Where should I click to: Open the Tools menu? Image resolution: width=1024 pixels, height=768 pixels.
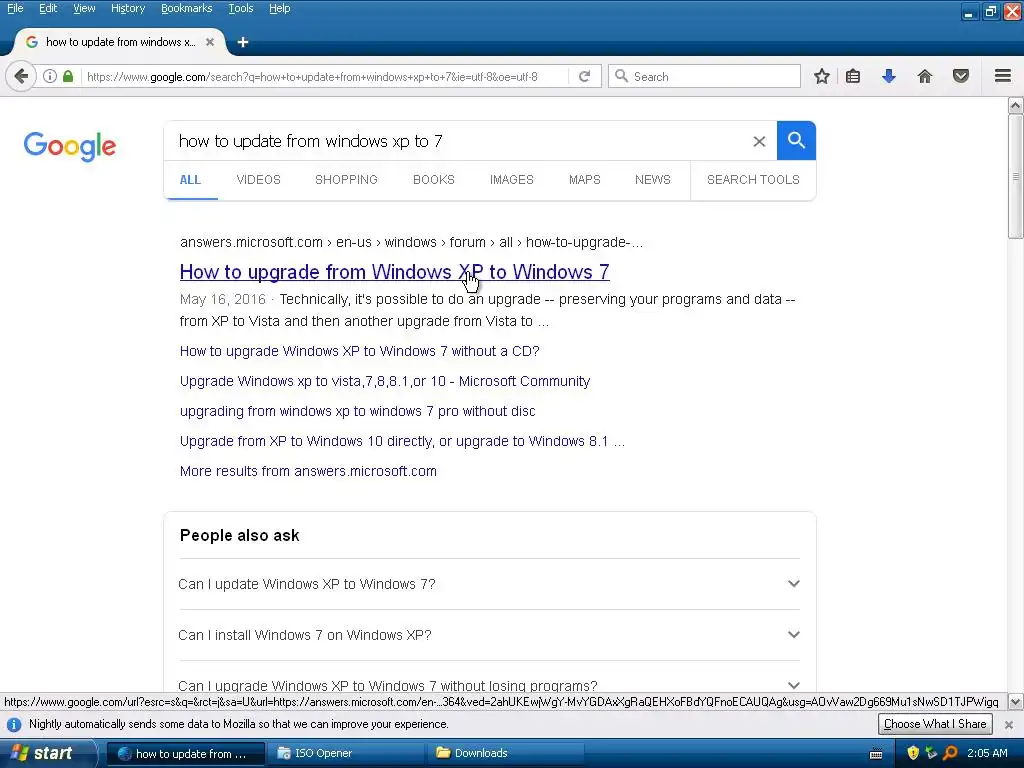tap(240, 8)
